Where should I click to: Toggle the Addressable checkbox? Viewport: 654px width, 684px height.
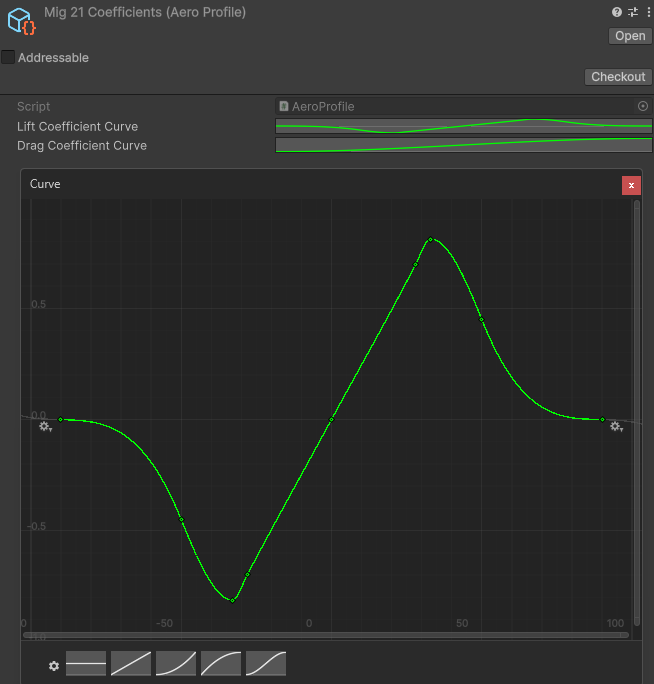coord(9,57)
